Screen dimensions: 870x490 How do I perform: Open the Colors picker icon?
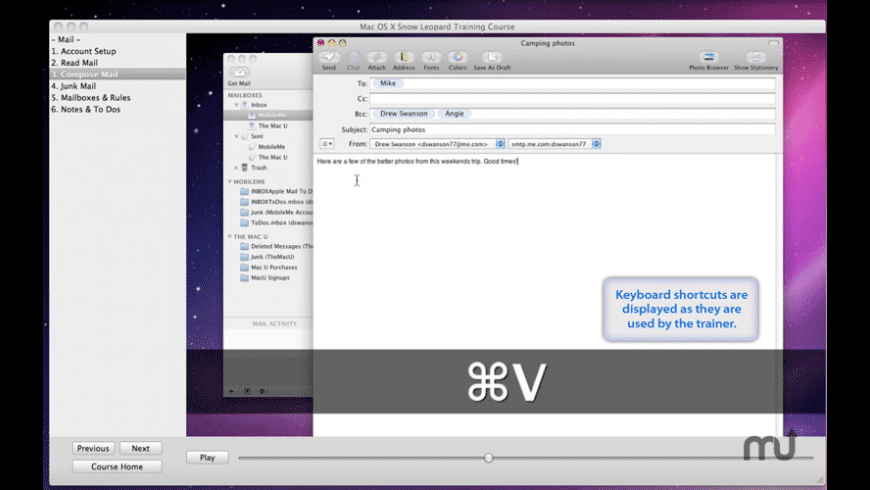458,57
